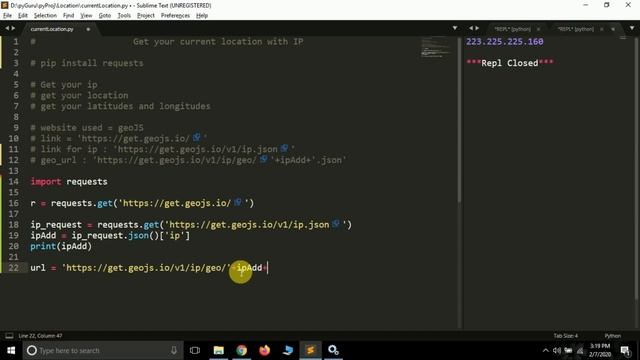The image size is (640, 360).
Task: Click the "ipAdd = ip_request.json()['ip']" line
Action: point(110,236)
